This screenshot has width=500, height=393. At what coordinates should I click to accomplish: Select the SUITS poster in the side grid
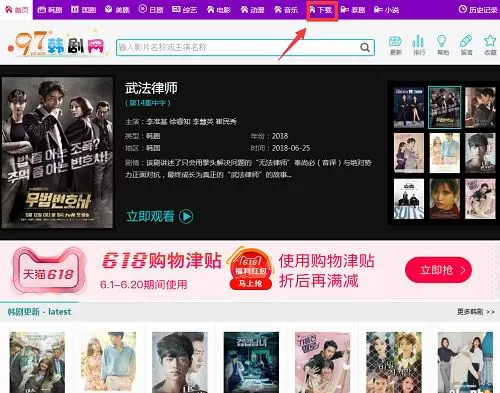(x=409, y=199)
